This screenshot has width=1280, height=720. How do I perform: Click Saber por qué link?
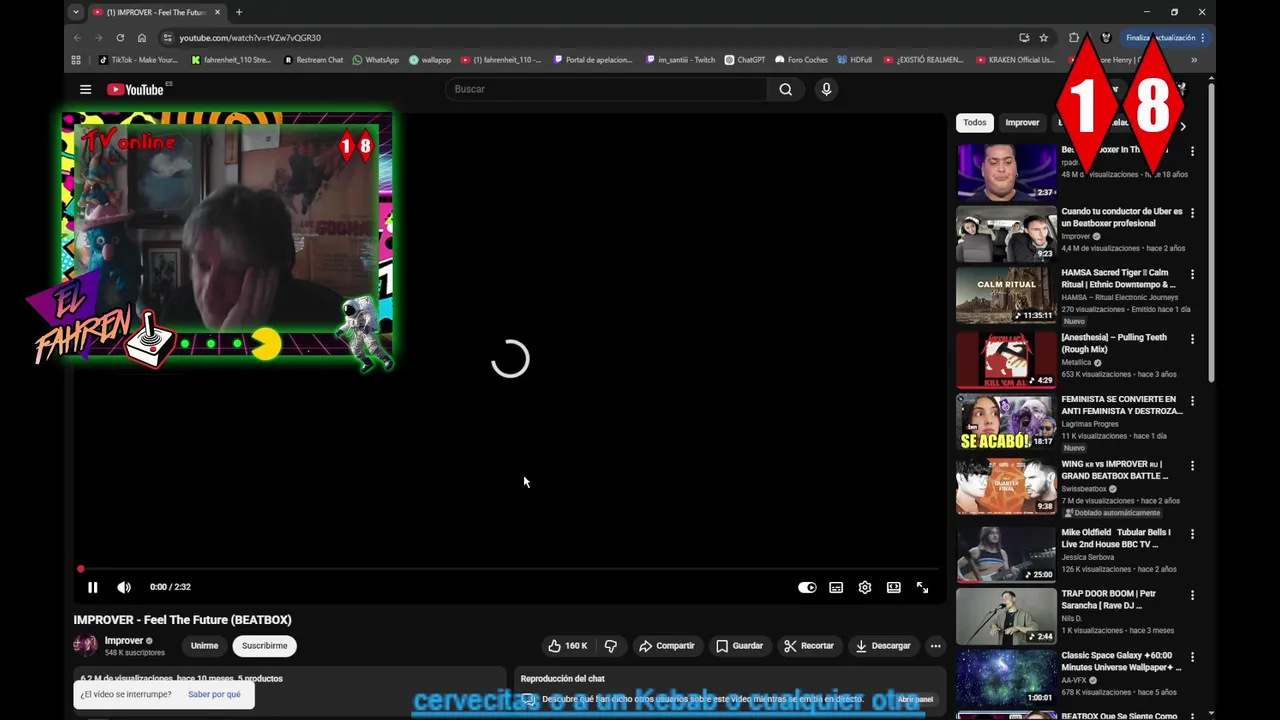point(214,694)
